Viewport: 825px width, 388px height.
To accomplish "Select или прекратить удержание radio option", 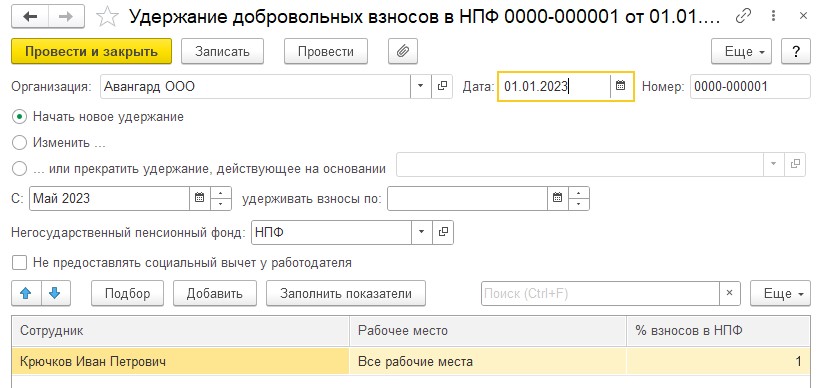I will pyautogui.click(x=19, y=169).
